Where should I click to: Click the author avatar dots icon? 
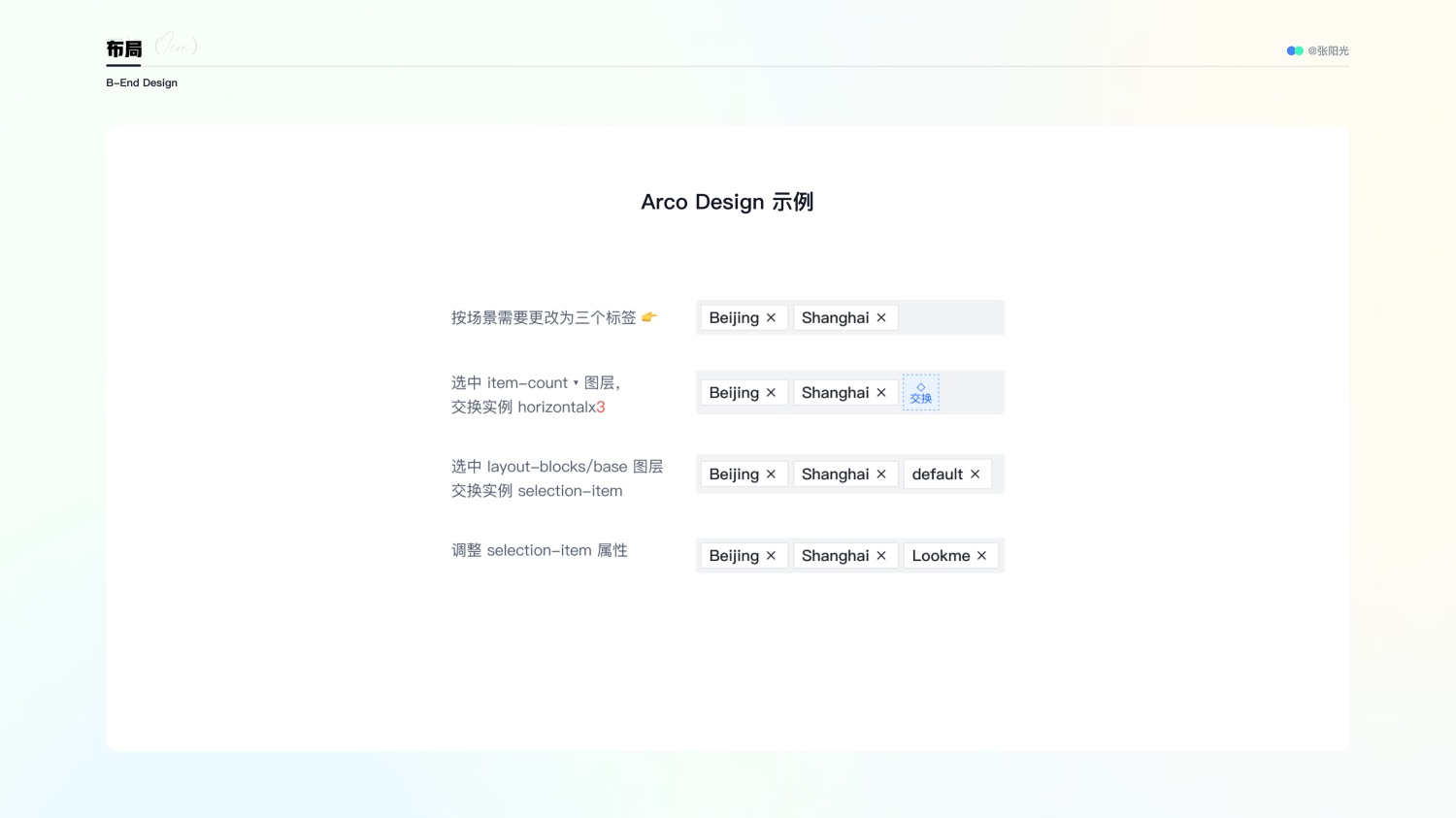(x=1295, y=50)
